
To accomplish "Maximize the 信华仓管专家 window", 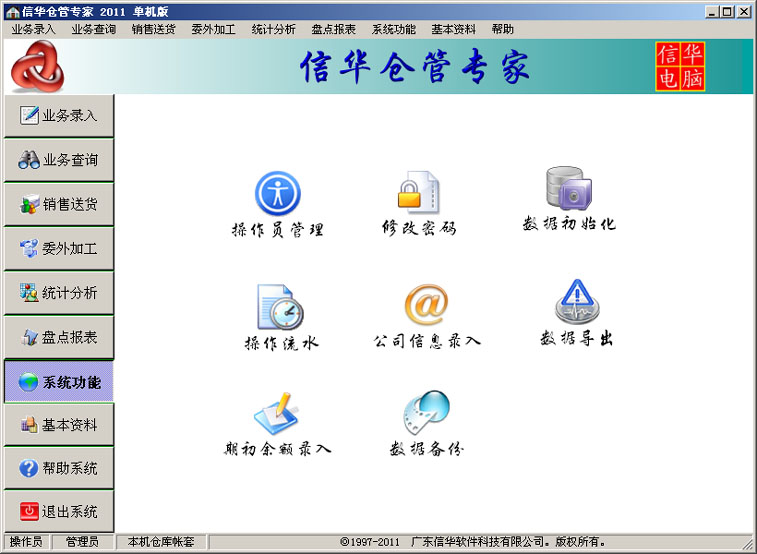I will pyautogui.click(x=727, y=12).
